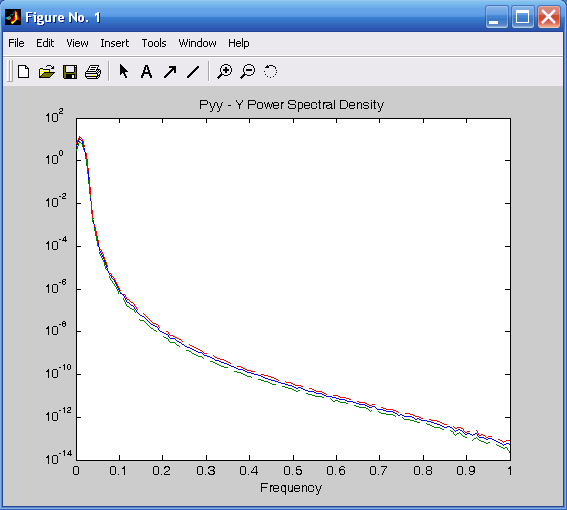Choose the Insert Line tool

(x=193, y=72)
